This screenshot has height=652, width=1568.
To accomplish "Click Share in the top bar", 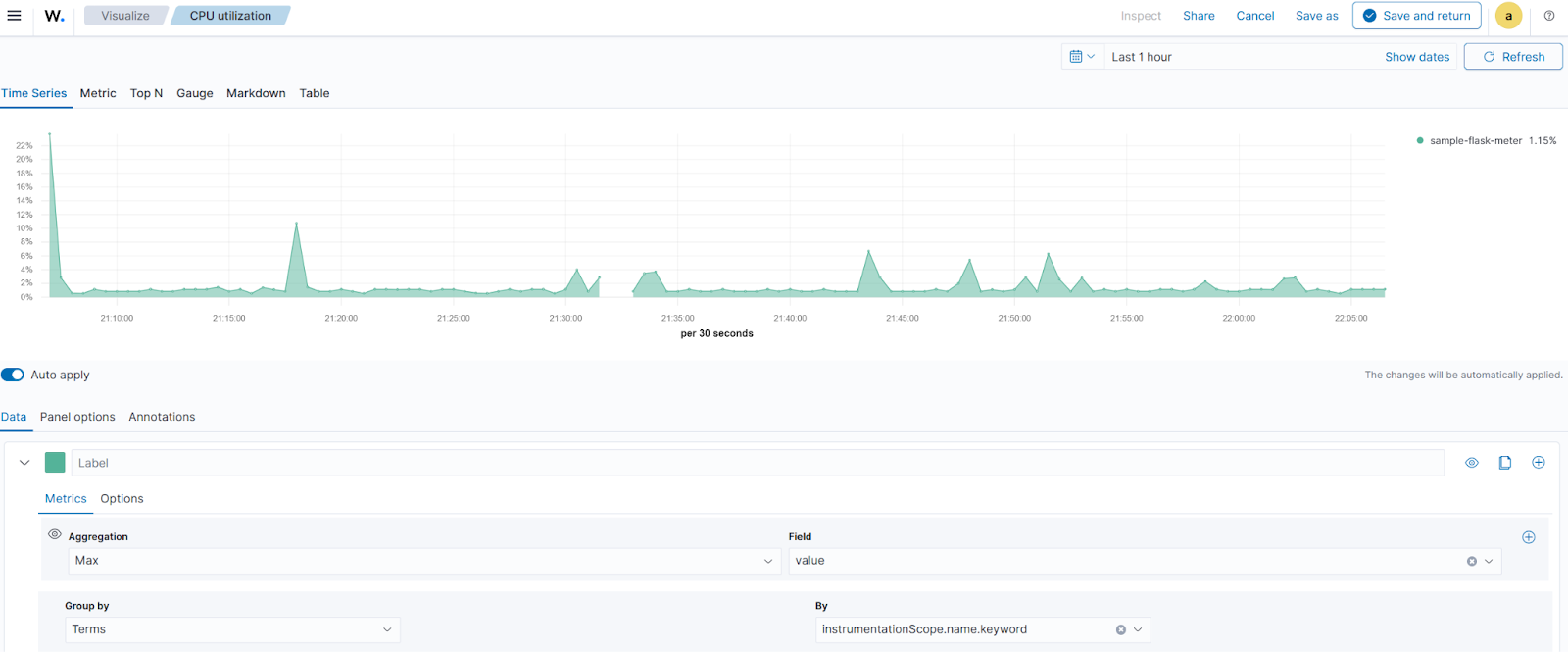I will (1199, 16).
